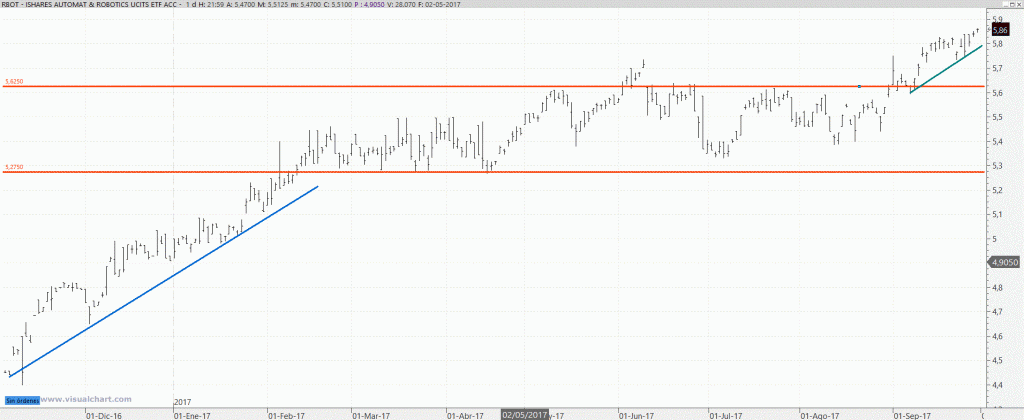Click the "1 d" timeframe indicator in header

coord(191,4)
